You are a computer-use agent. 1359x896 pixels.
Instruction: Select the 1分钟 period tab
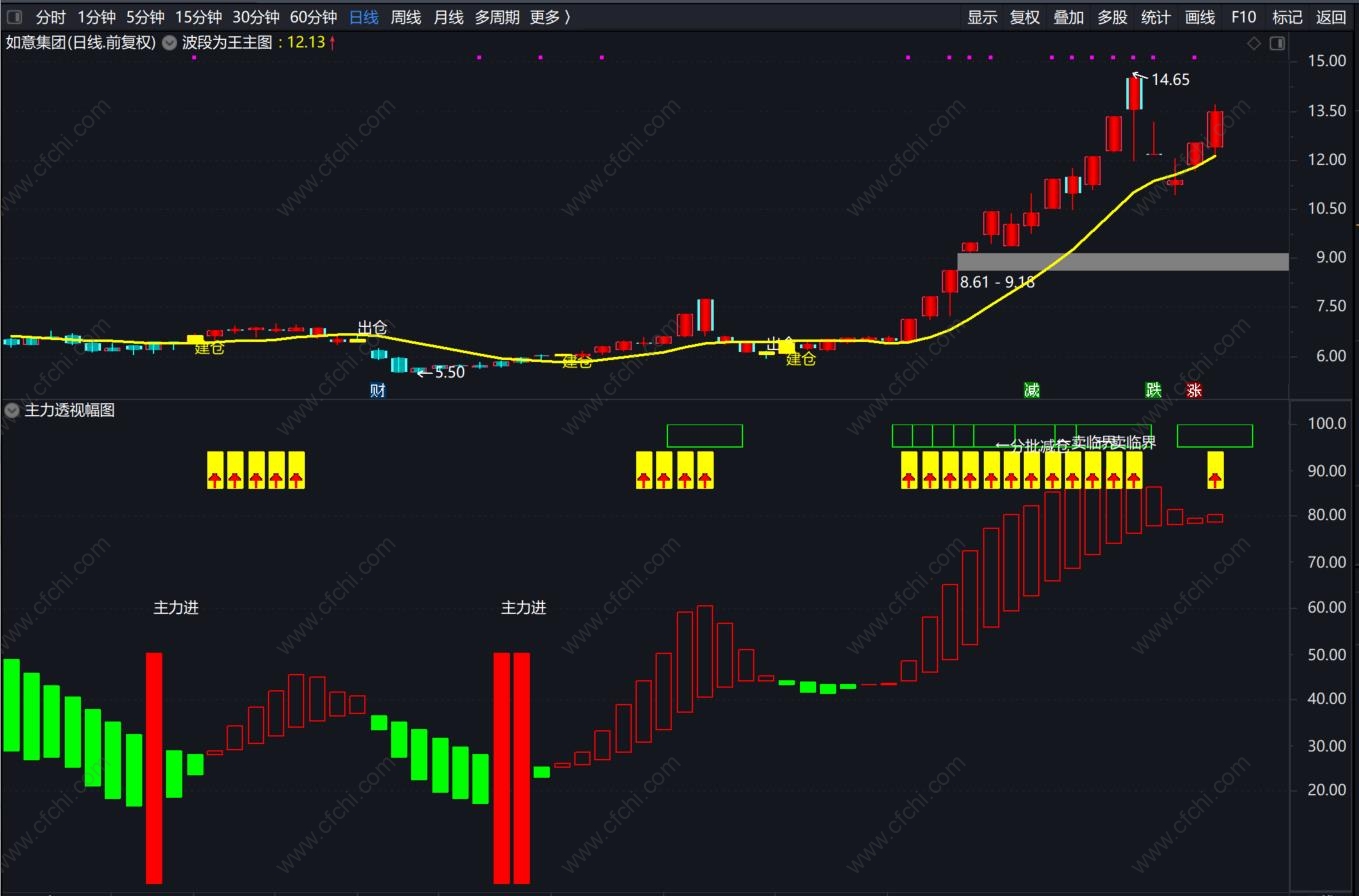point(96,17)
